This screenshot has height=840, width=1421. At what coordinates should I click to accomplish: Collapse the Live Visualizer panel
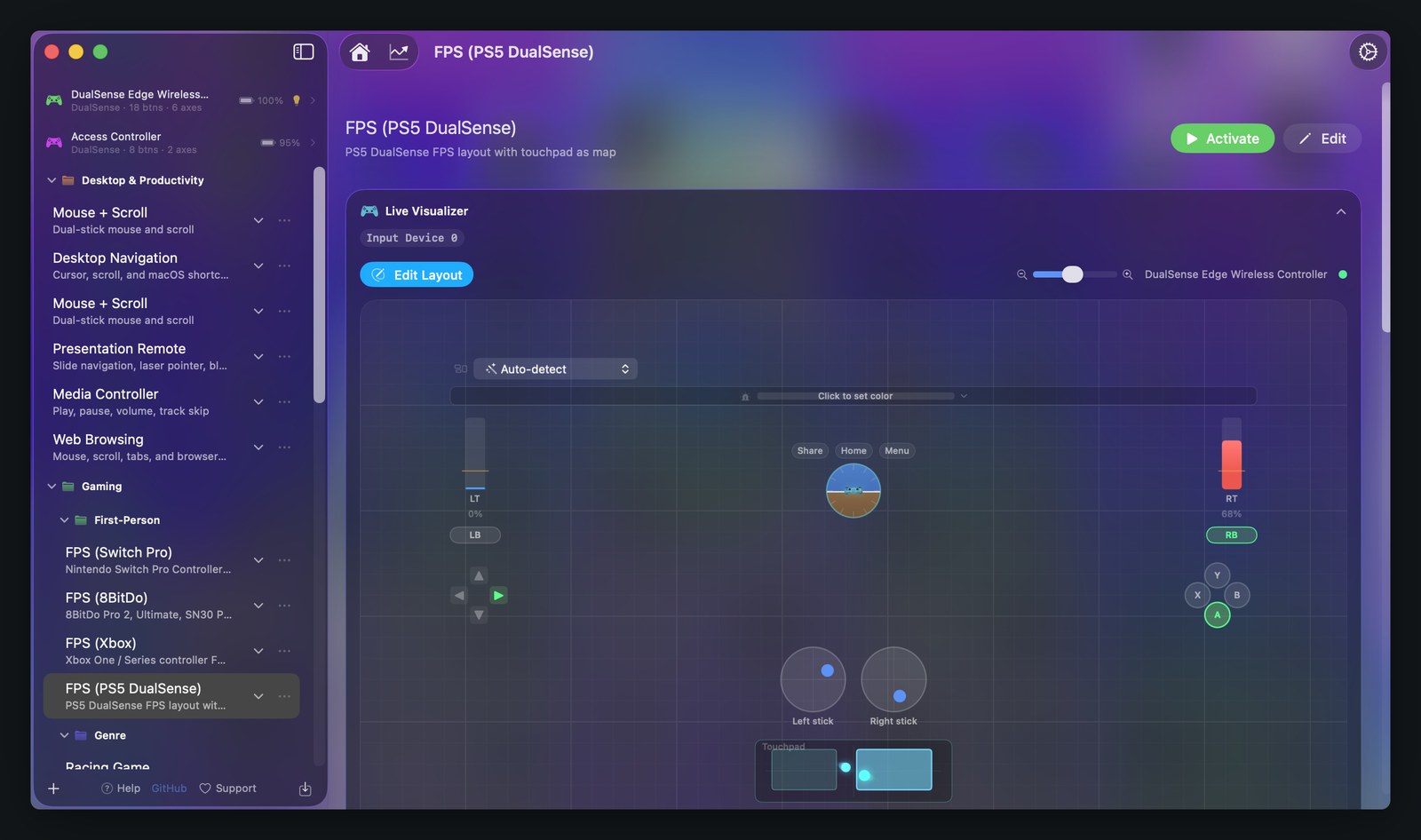click(x=1340, y=211)
